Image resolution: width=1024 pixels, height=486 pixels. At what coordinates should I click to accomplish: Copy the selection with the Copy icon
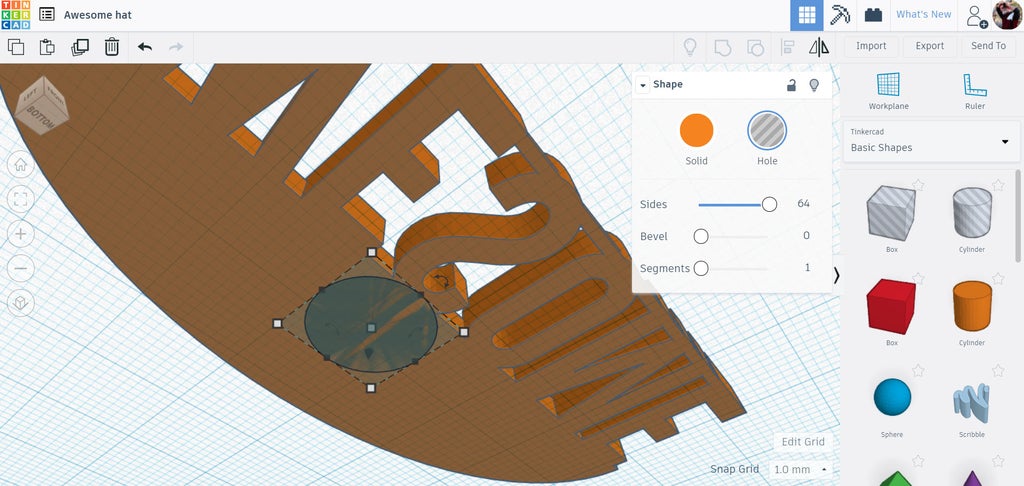16,47
